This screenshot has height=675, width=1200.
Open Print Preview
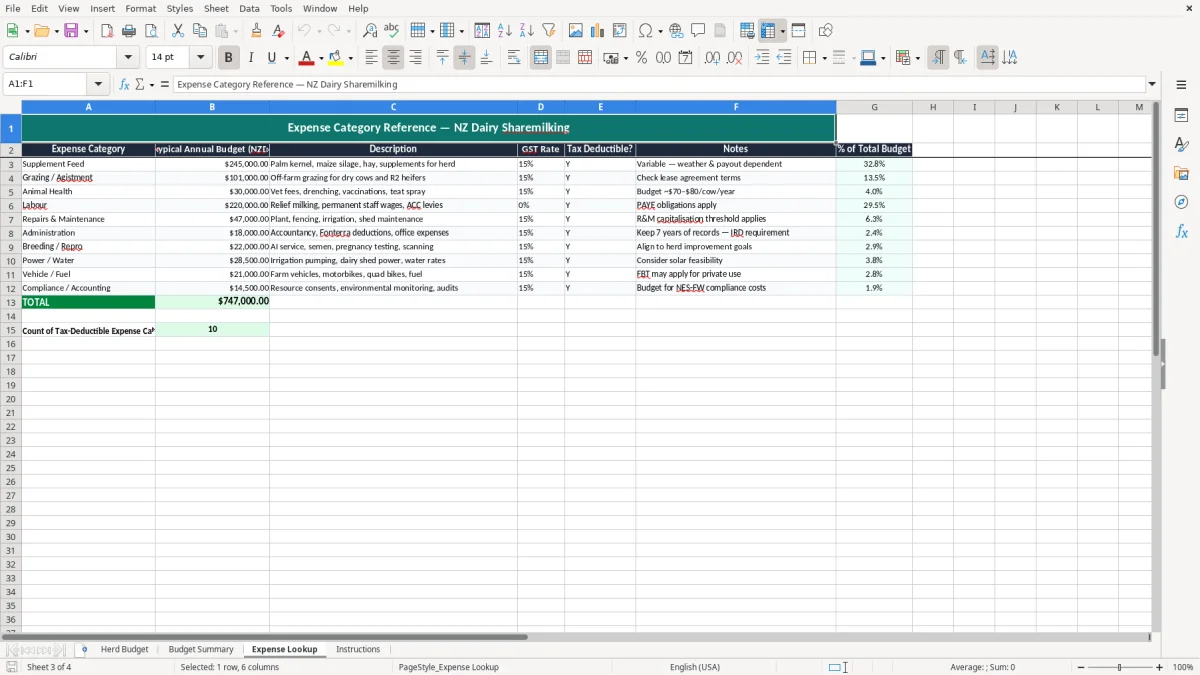point(151,31)
